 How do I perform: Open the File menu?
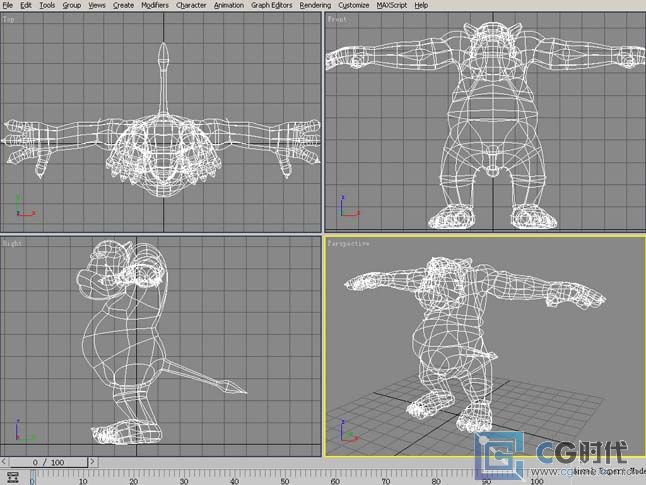coord(7,5)
